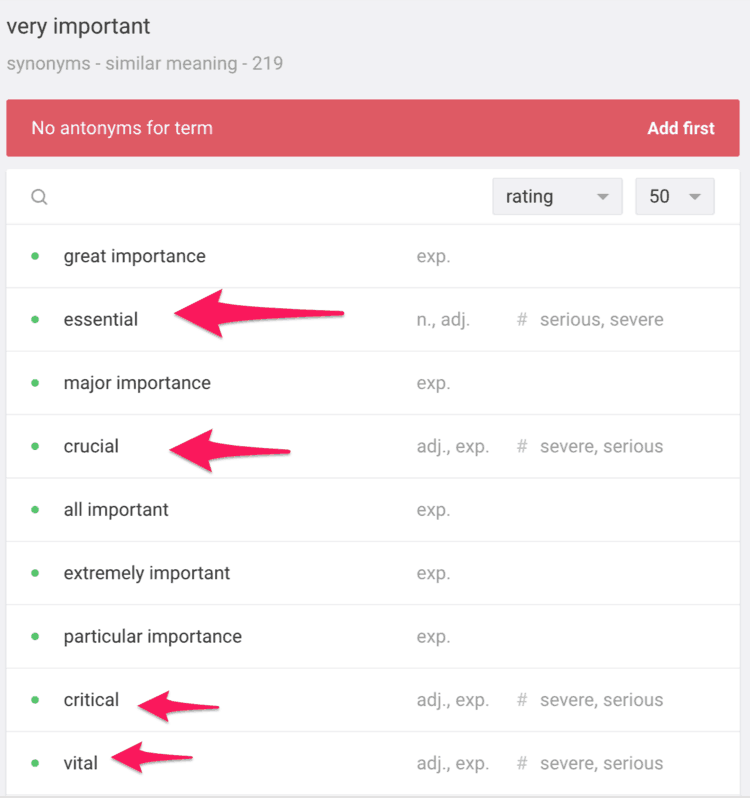Click the green dot beside 'great importance'

[35, 256]
